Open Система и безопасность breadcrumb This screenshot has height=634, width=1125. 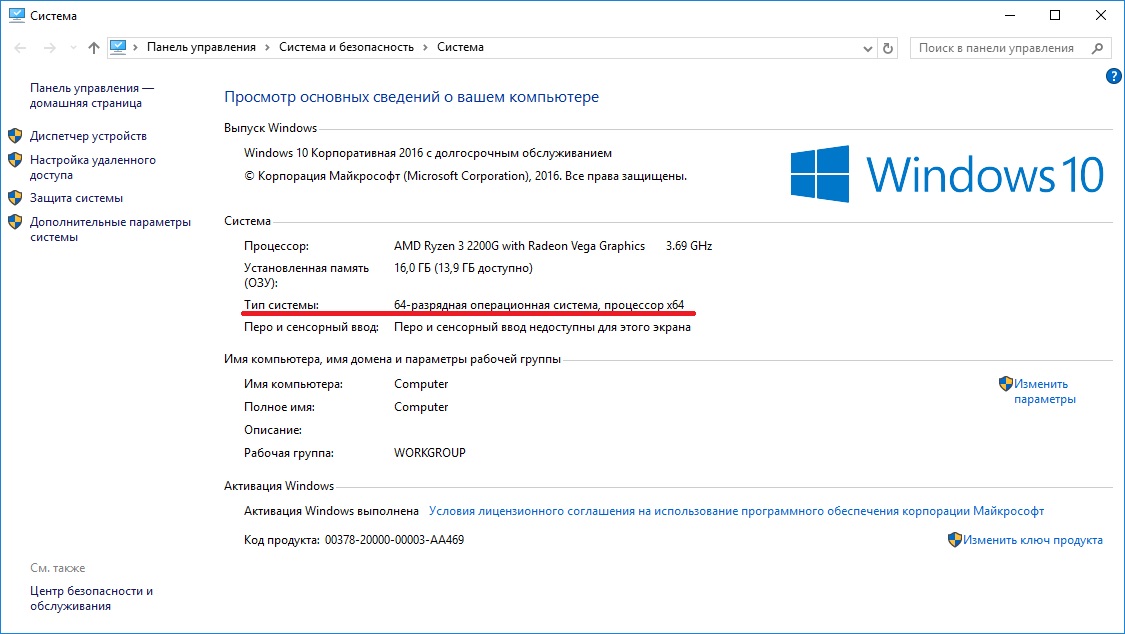pyautogui.click(x=346, y=47)
